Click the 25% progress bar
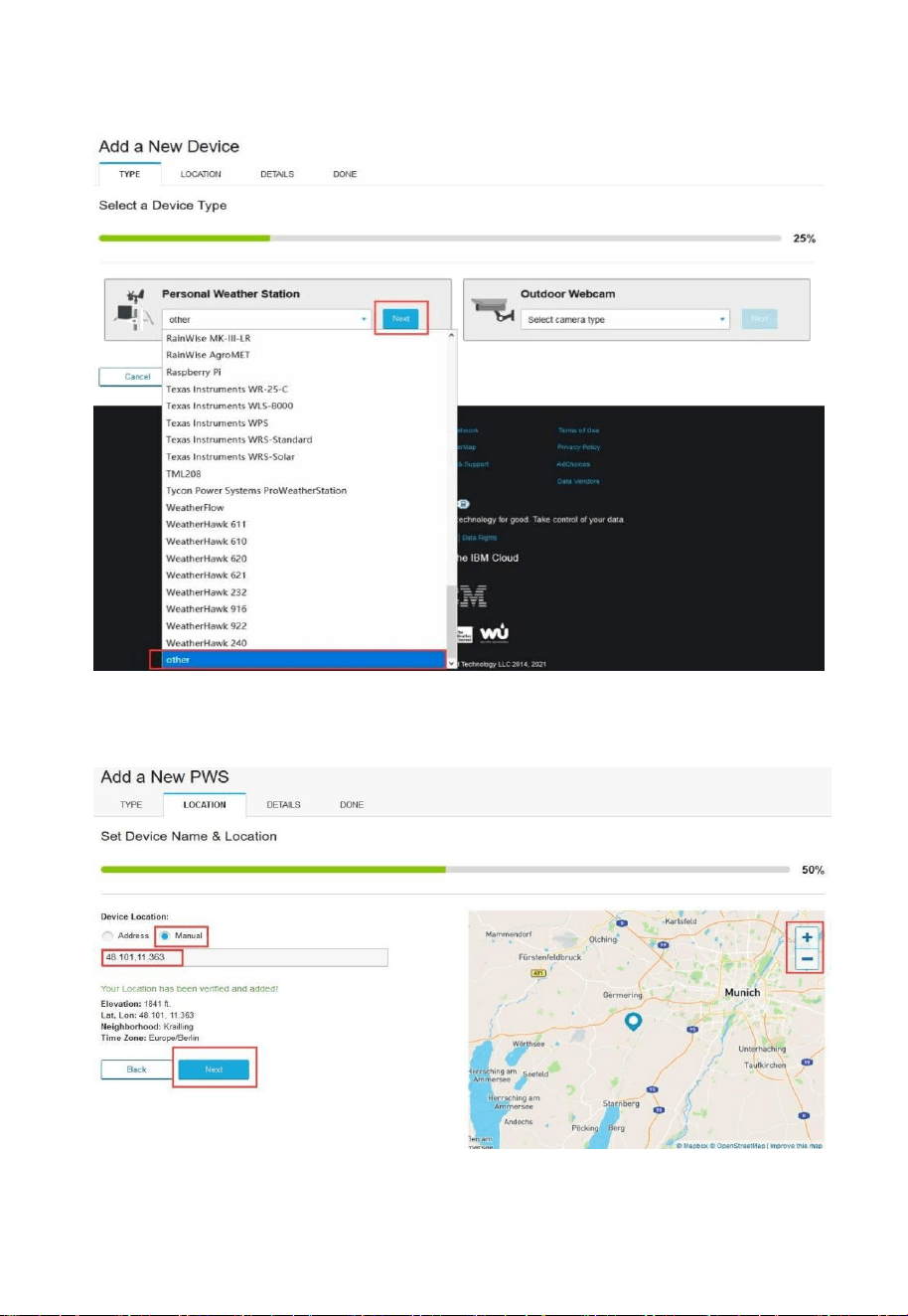 click(440, 239)
